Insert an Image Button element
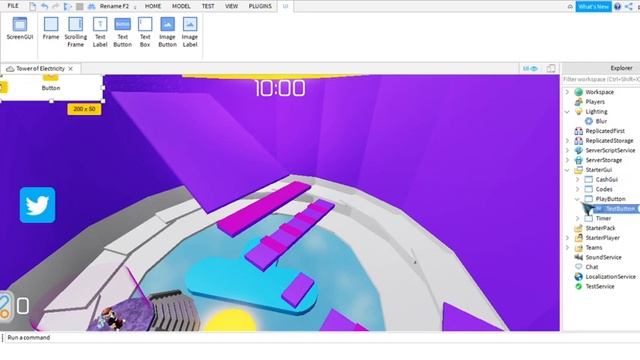This screenshot has height=360, width=640. (x=167, y=32)
